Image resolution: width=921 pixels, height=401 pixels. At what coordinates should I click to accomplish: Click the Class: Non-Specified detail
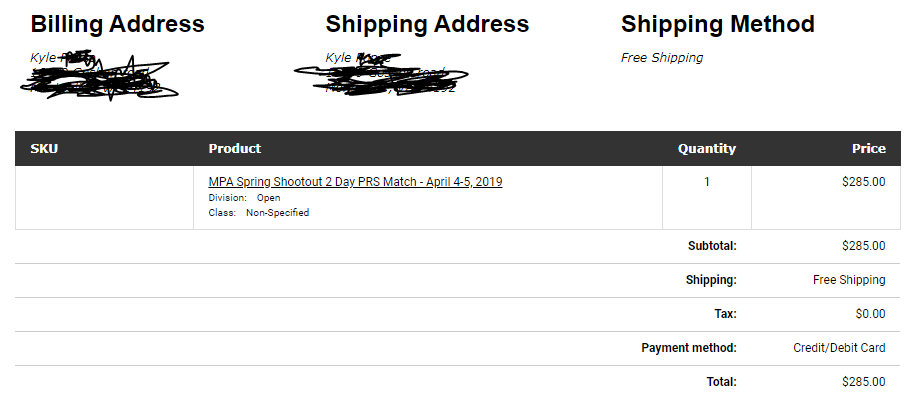pos(258,213)
